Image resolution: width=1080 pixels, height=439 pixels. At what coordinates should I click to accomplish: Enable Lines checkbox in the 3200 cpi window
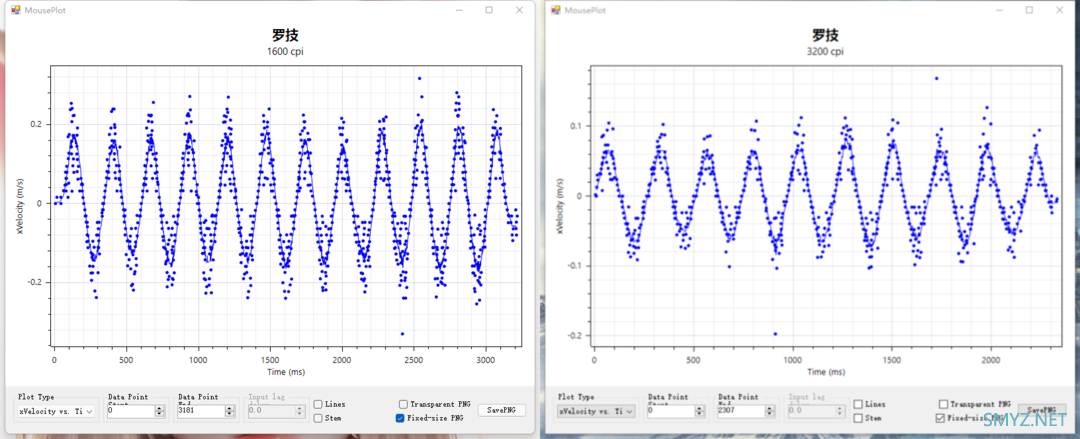858,405
